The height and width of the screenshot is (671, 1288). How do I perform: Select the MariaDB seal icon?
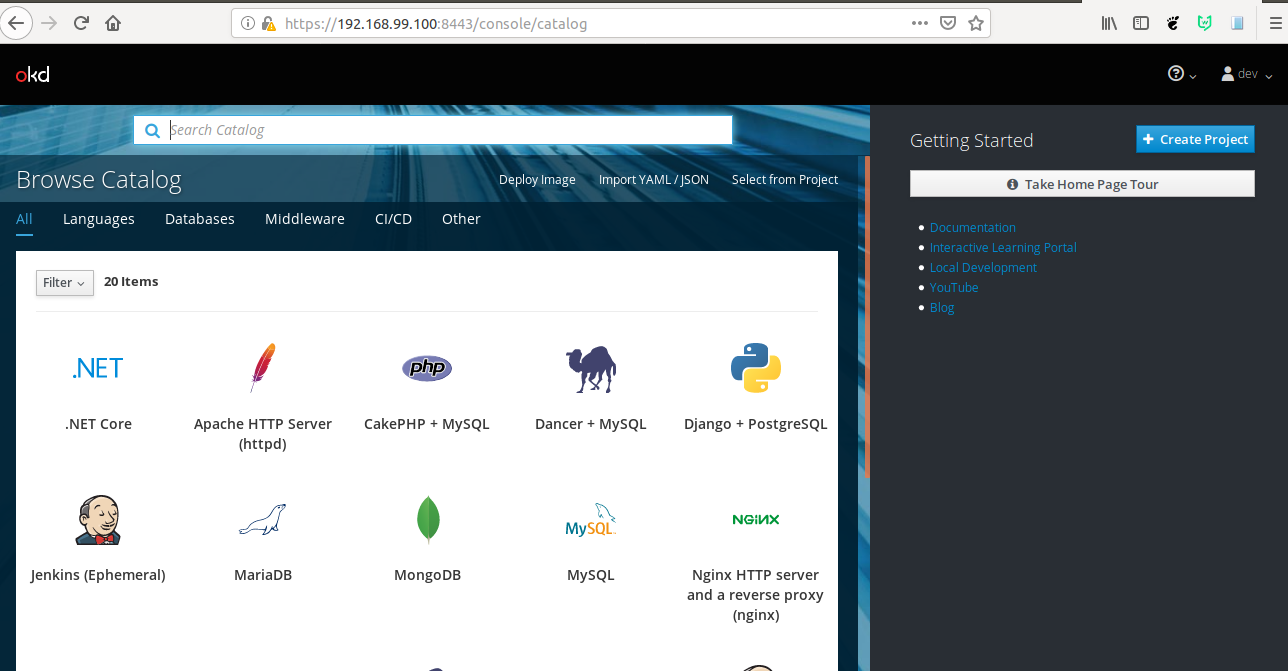point(262,520)
